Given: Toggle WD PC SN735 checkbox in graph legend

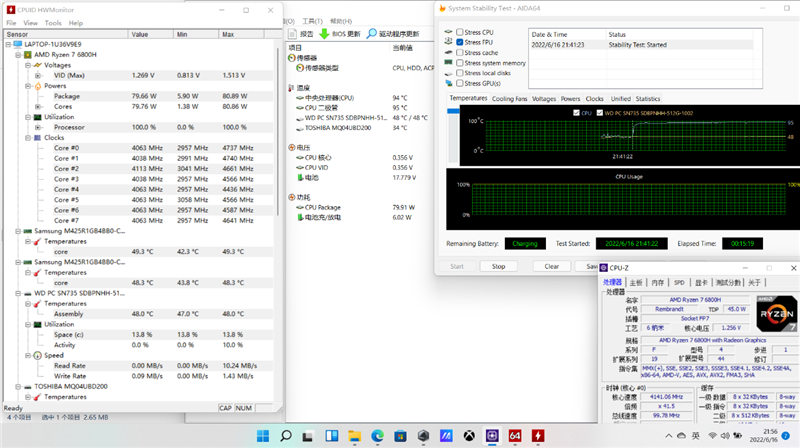Looking at the screenshot, I should (600, 113).
